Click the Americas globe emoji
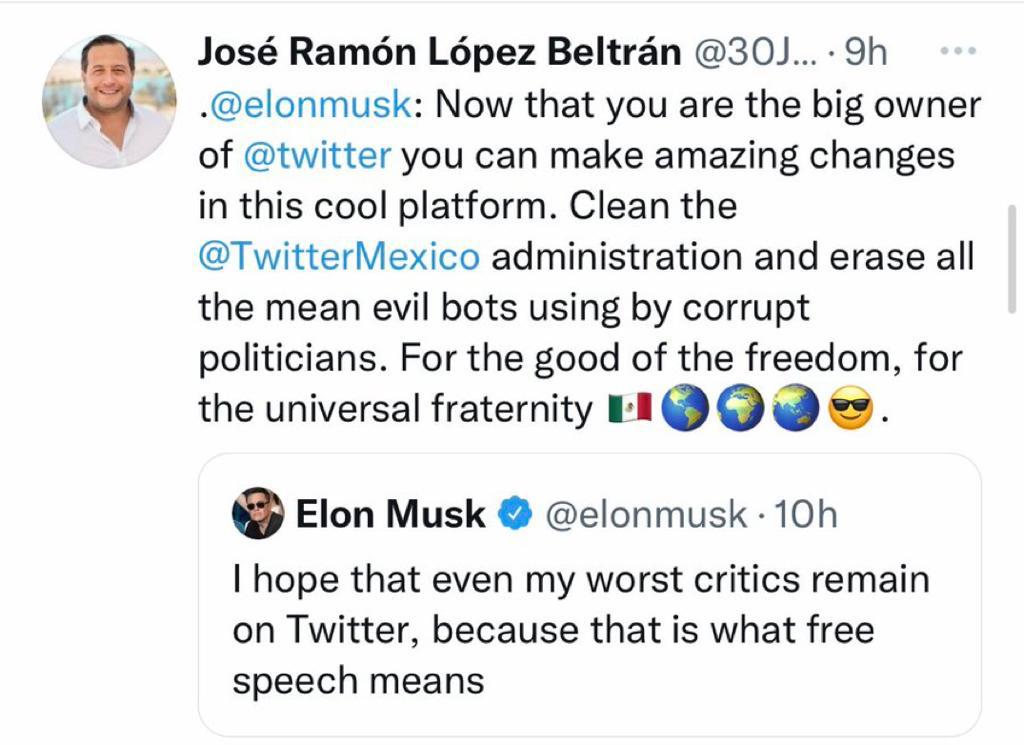The height and width of the screenshot is (745, 1024). [685, 408]
